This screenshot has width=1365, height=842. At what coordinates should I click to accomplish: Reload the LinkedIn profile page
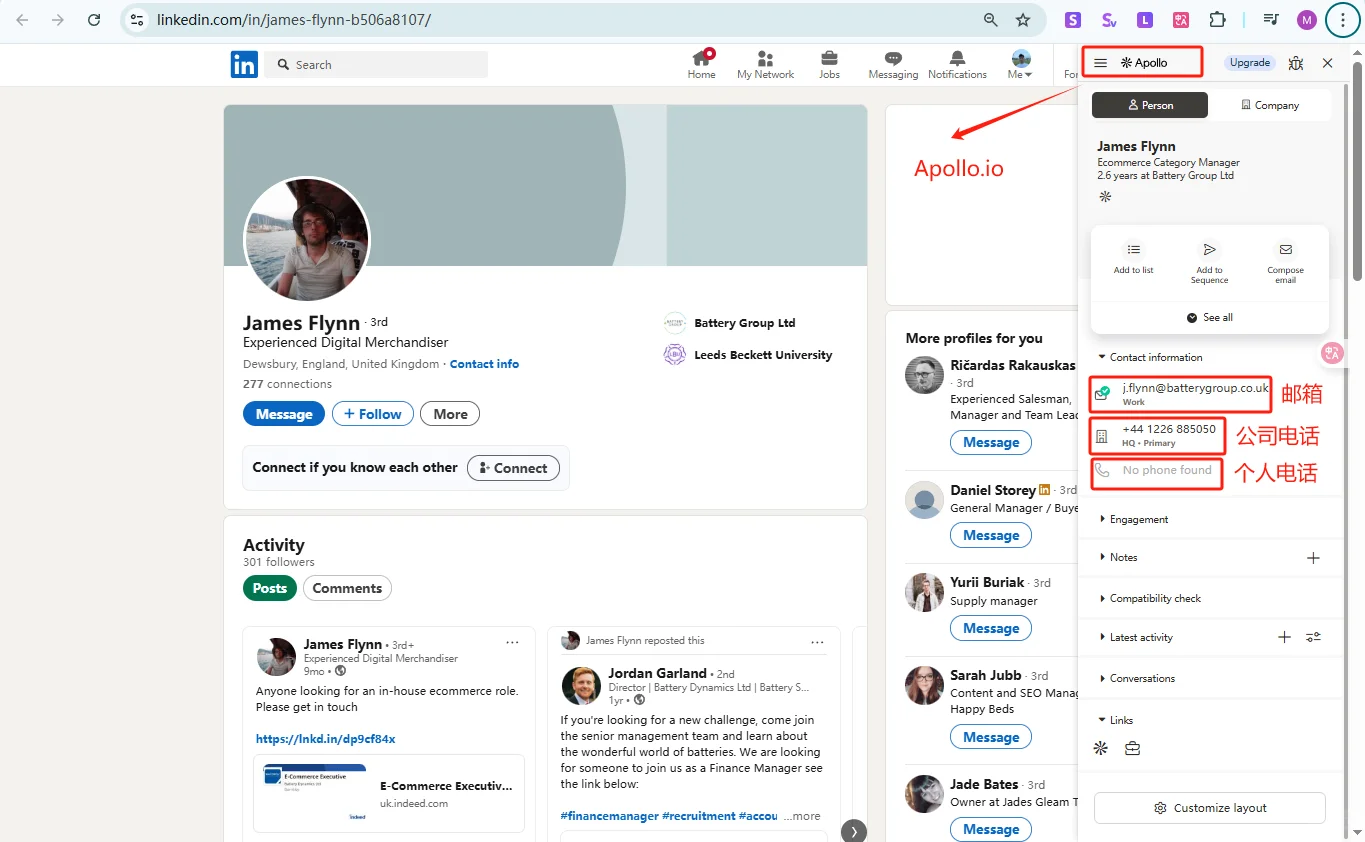94,20
